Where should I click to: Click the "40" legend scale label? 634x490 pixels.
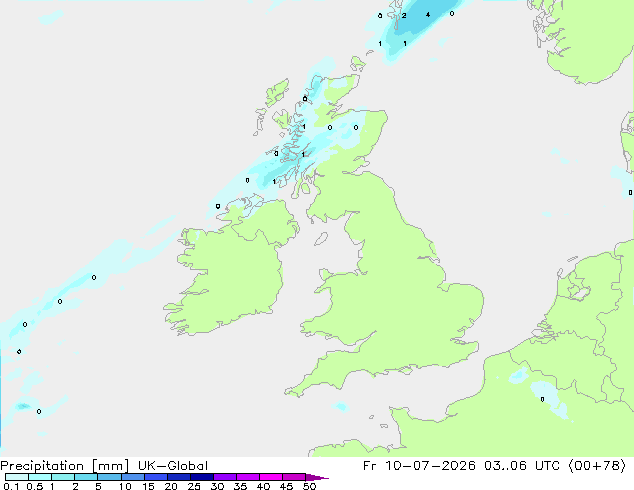pos(263,486)
